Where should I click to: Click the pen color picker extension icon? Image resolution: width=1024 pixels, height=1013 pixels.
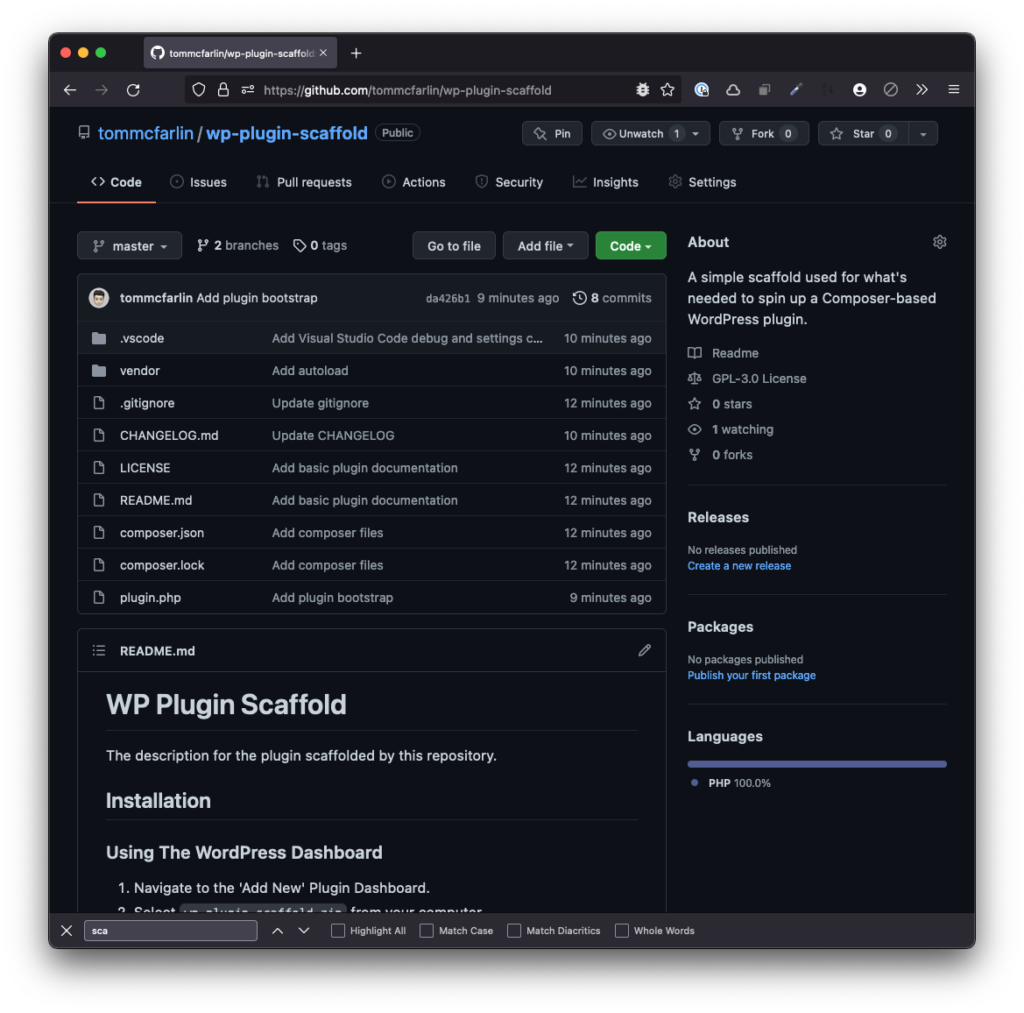click(795, 90)
